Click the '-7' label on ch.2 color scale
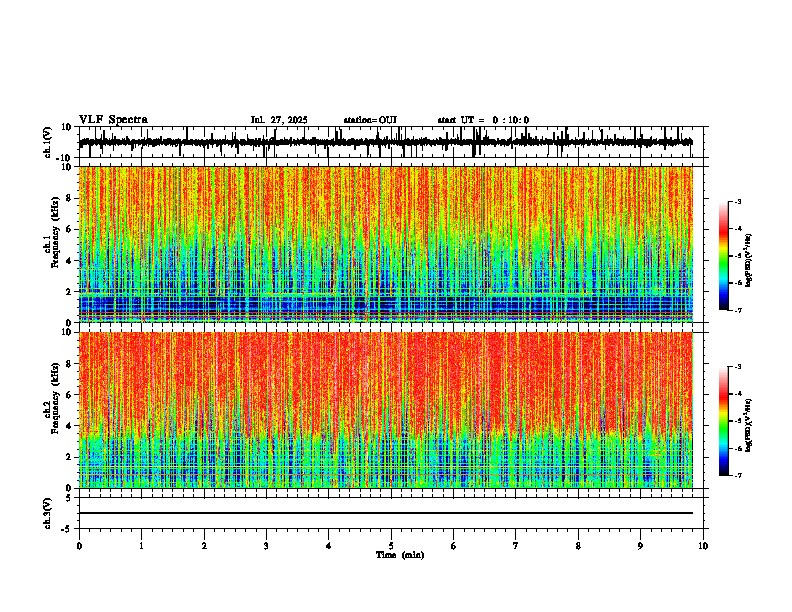Viewport: 792px width, 612px height. 737,475
